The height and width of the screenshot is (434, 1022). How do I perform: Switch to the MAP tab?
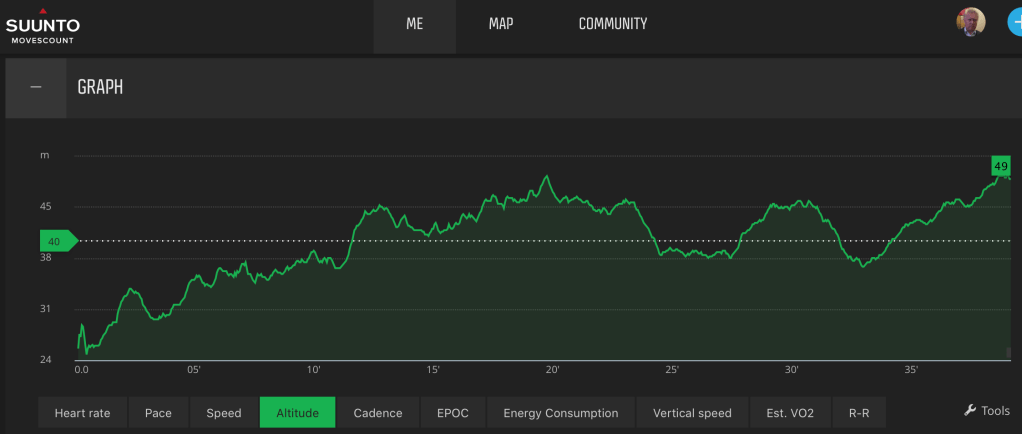[501, 24]
